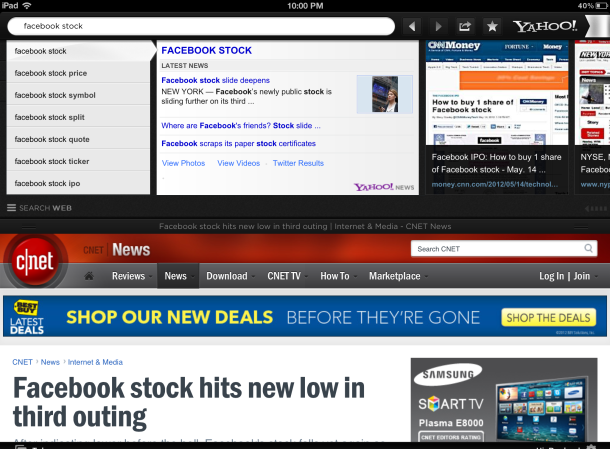Open the CNNMoney page preview thumbnail
The height and width of the screenshot is (449, 610).
497,93
